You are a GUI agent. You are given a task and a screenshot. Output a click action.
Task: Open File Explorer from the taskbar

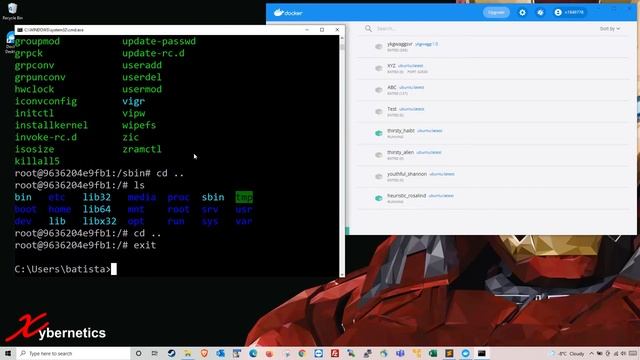tap(188, 353)
